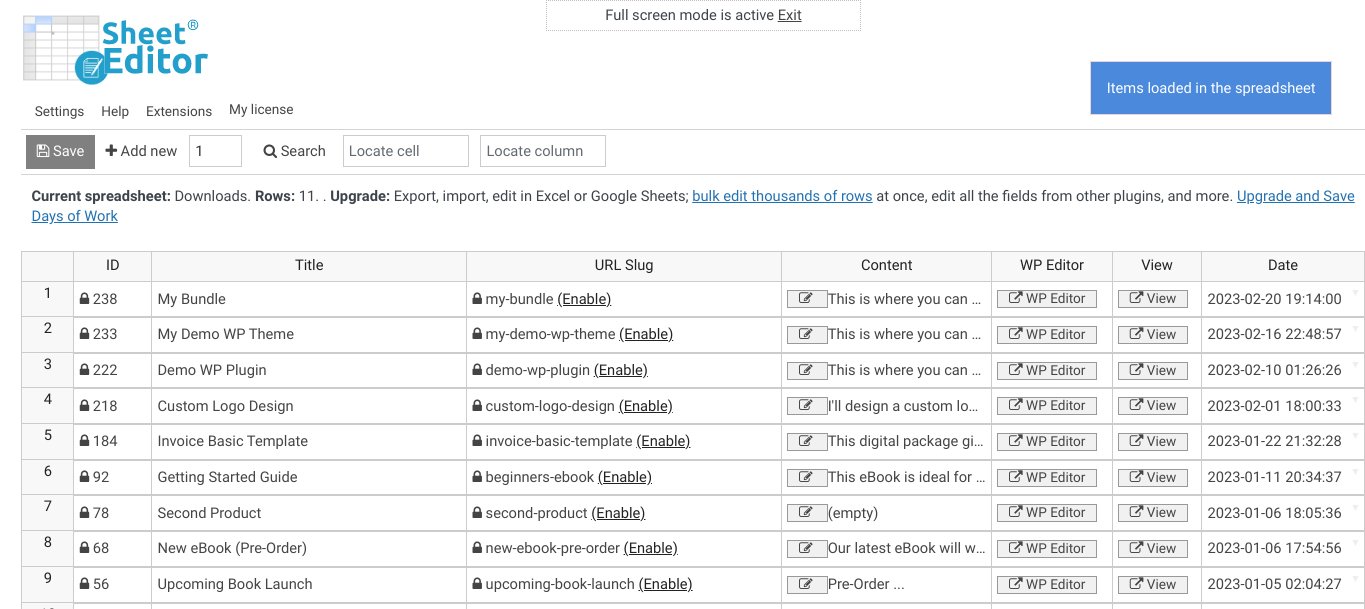Click the bulk edit thousands of rows link

pyautogui.click(x=782, y=196)
